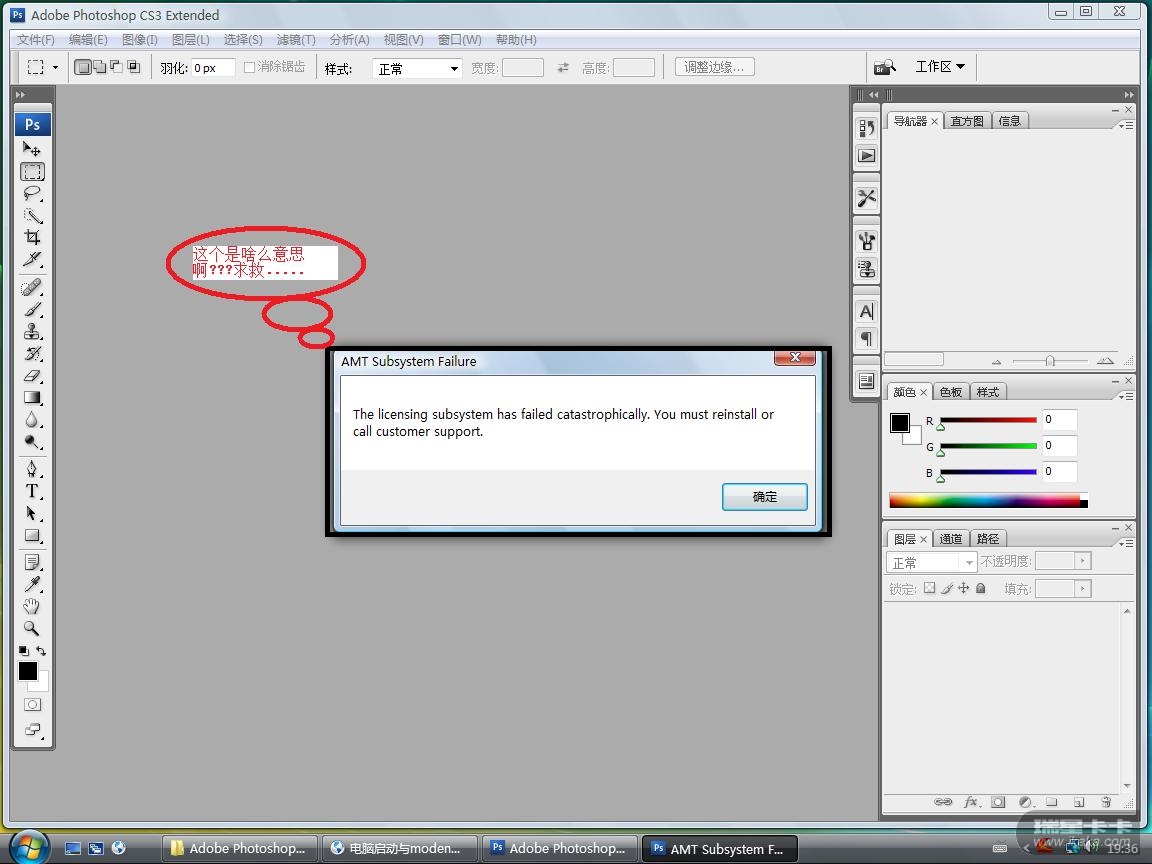This screenshot has width=1152, height=864.
Task: Select the Gradient tool
Action: tap(32, 397)
